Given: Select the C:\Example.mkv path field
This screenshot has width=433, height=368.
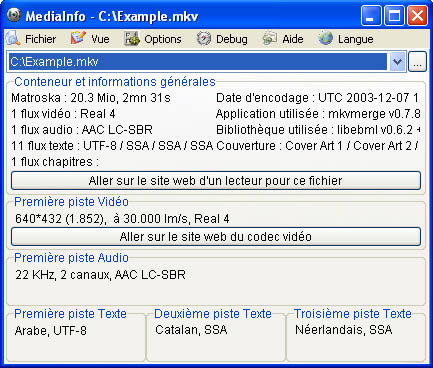Looking at the screenshot, I should tap(198, 62).
